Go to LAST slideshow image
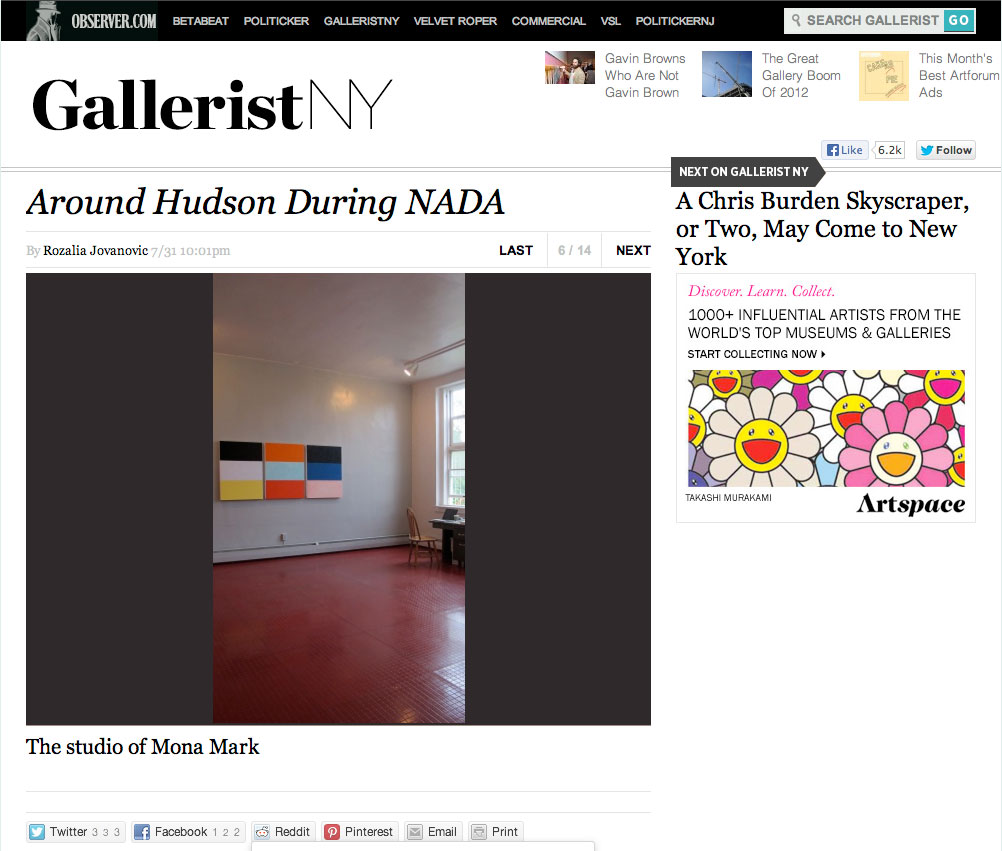1002x851 pixels. [516, 250]
